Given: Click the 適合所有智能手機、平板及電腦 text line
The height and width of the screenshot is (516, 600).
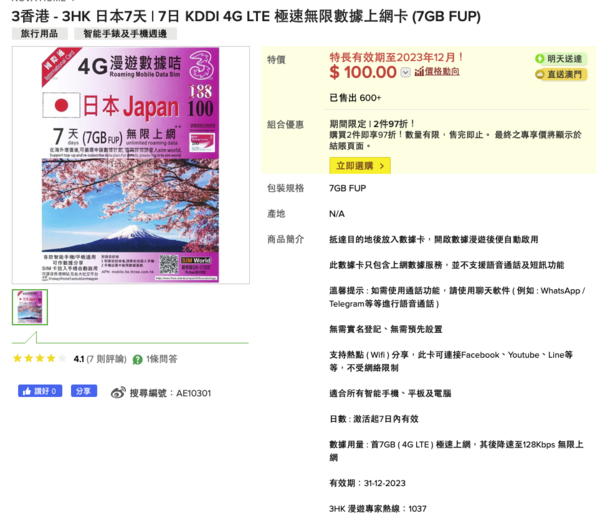Looking at the screenshot, I should 390,394.
